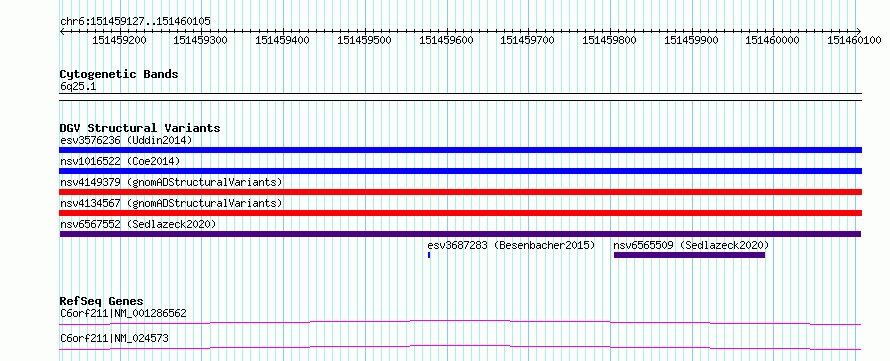Open the C6orf211|NM_001286562 gene label
Screen dimensions: 890x361
(x=123, y=313)
